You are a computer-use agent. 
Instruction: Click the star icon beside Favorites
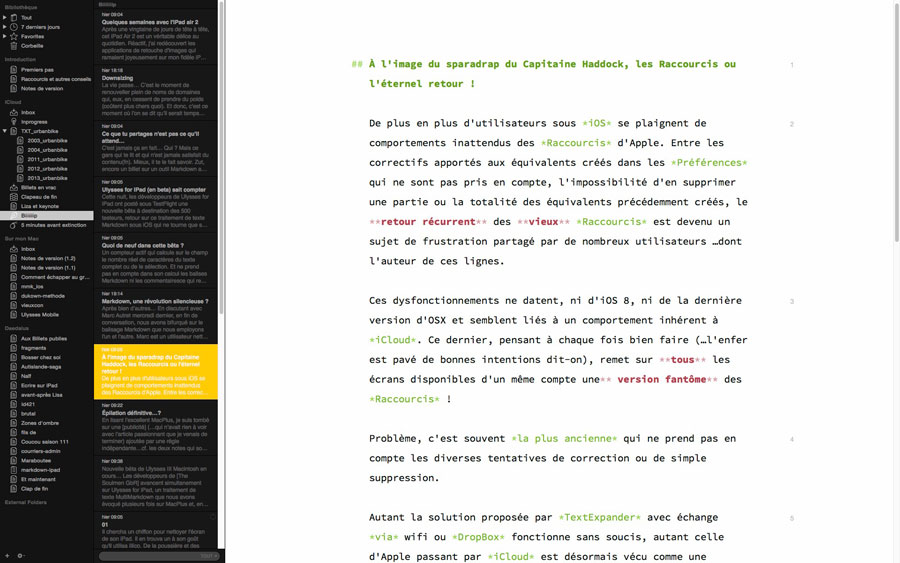click(14, 36)
